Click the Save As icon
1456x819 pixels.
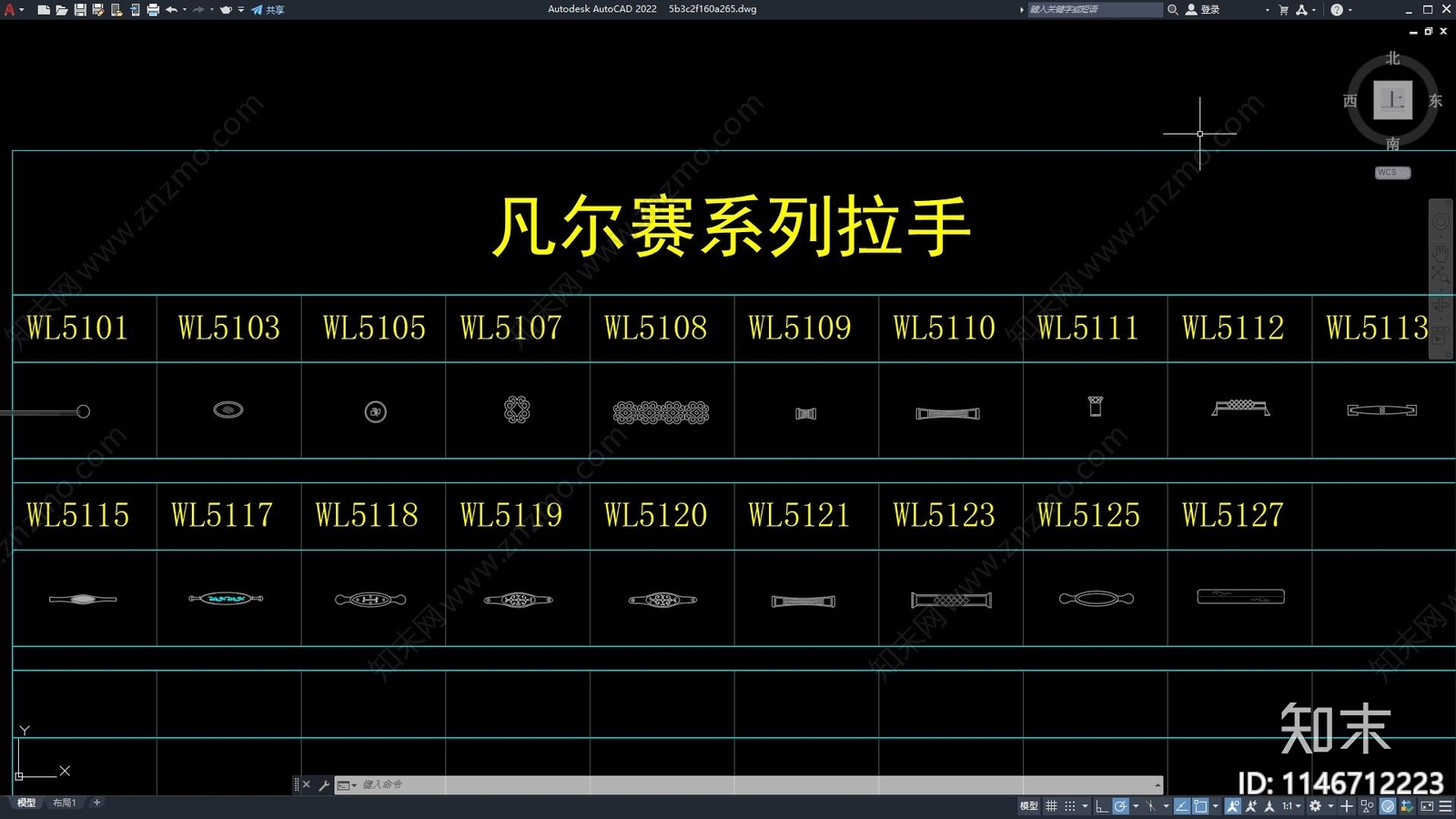coord(98,10)
